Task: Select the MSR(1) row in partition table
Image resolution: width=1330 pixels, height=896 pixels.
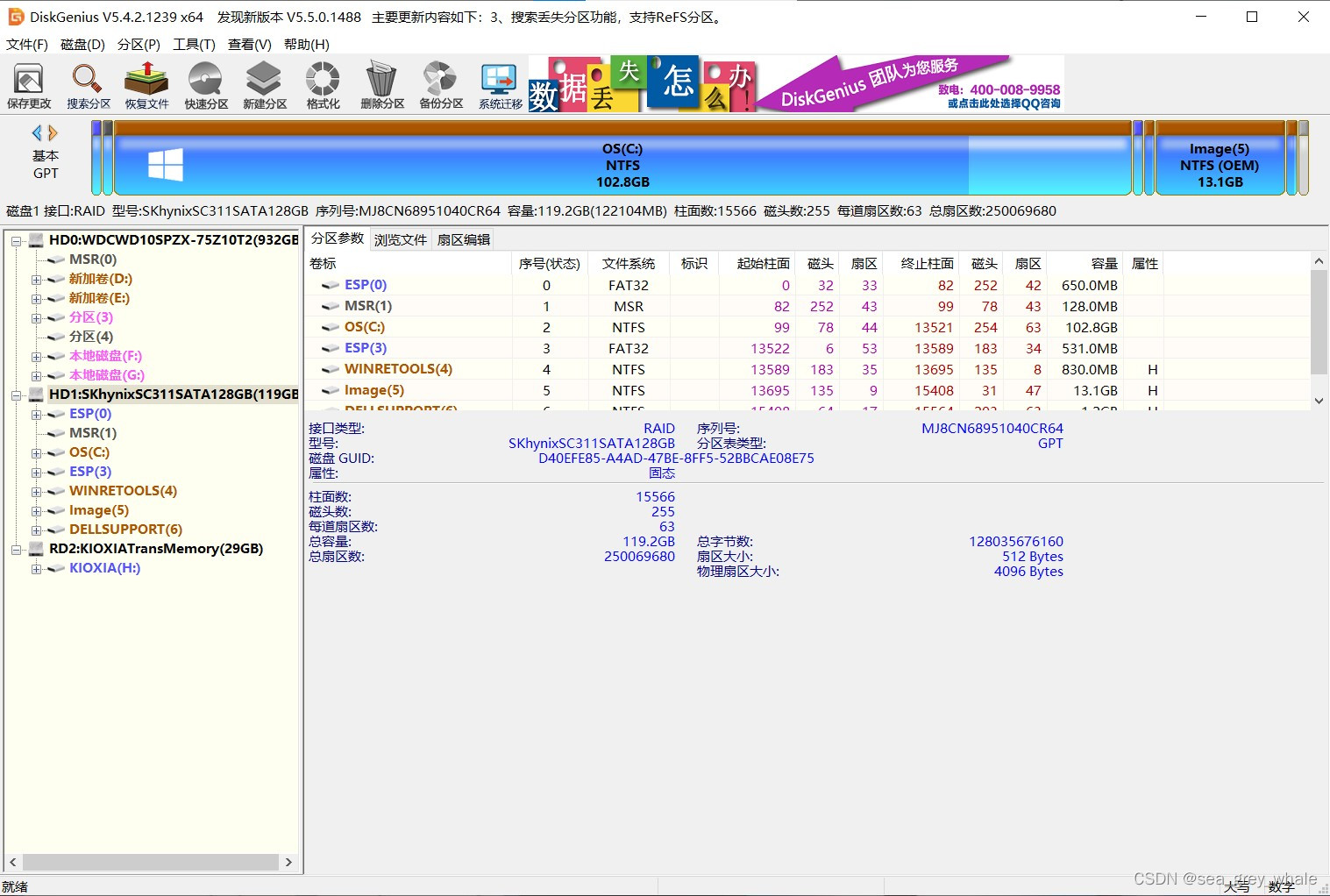Action: tap(735, 306)
